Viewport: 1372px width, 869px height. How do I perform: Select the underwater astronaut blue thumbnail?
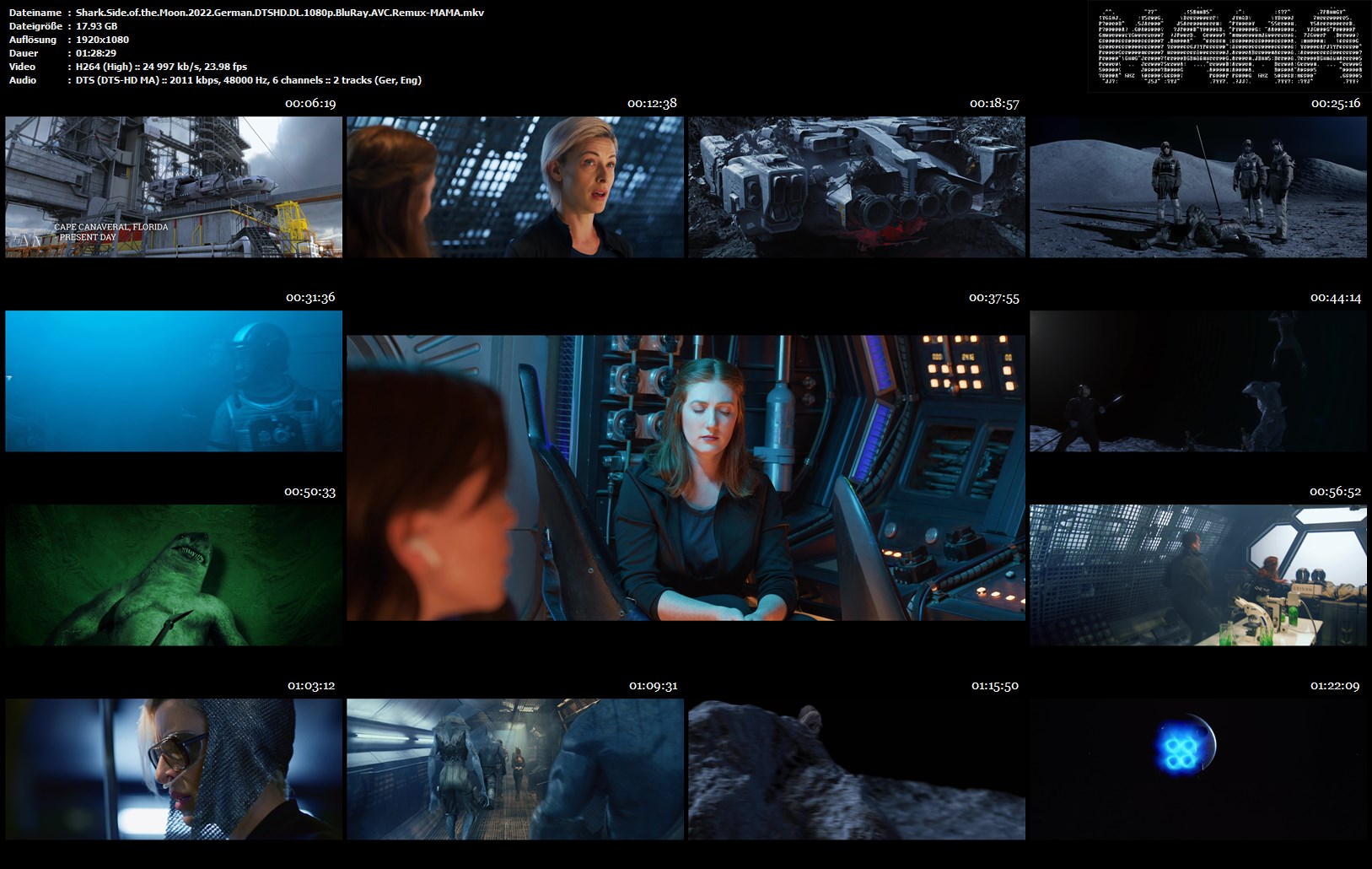click(174, 381)
